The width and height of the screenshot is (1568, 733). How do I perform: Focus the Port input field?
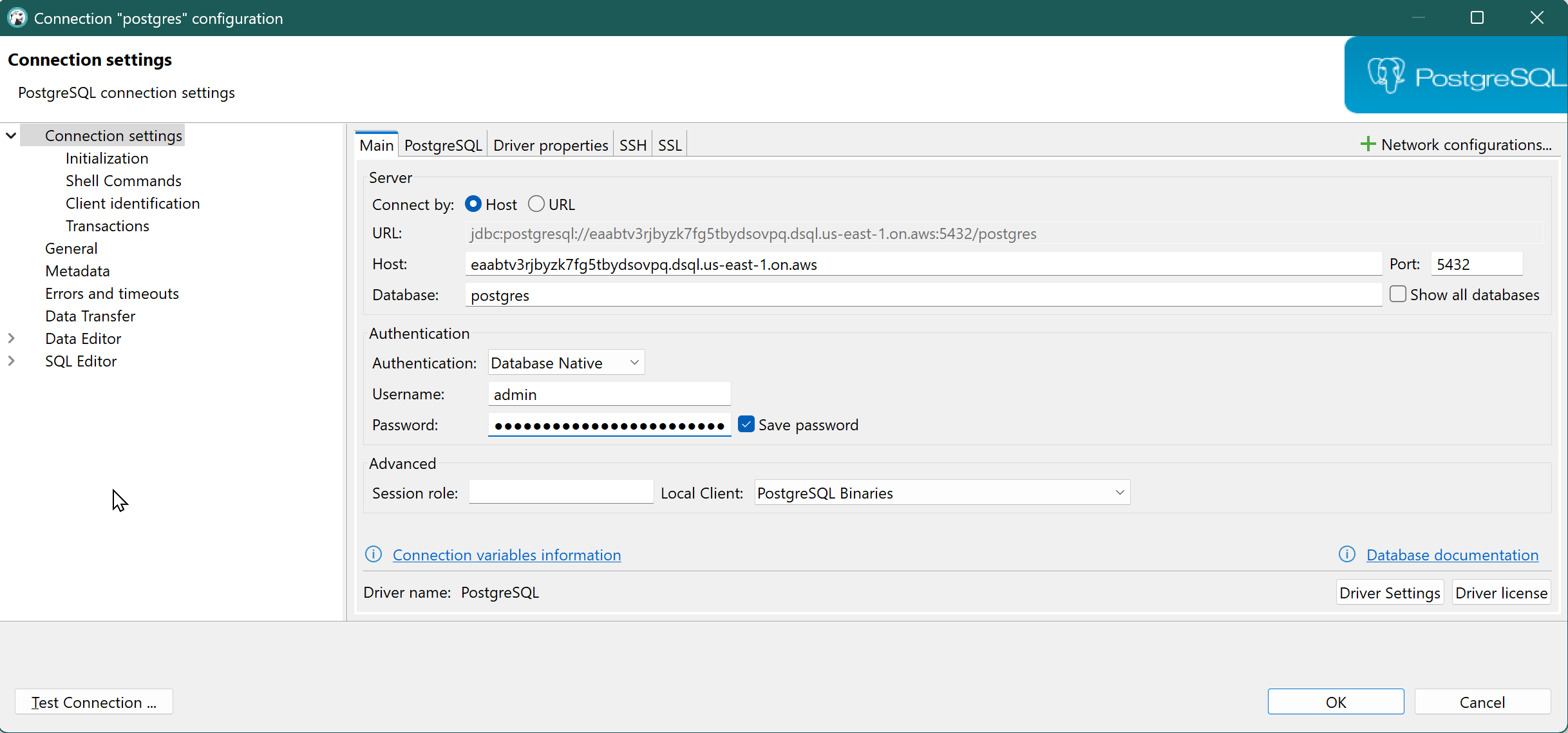tap(1477, 264)
